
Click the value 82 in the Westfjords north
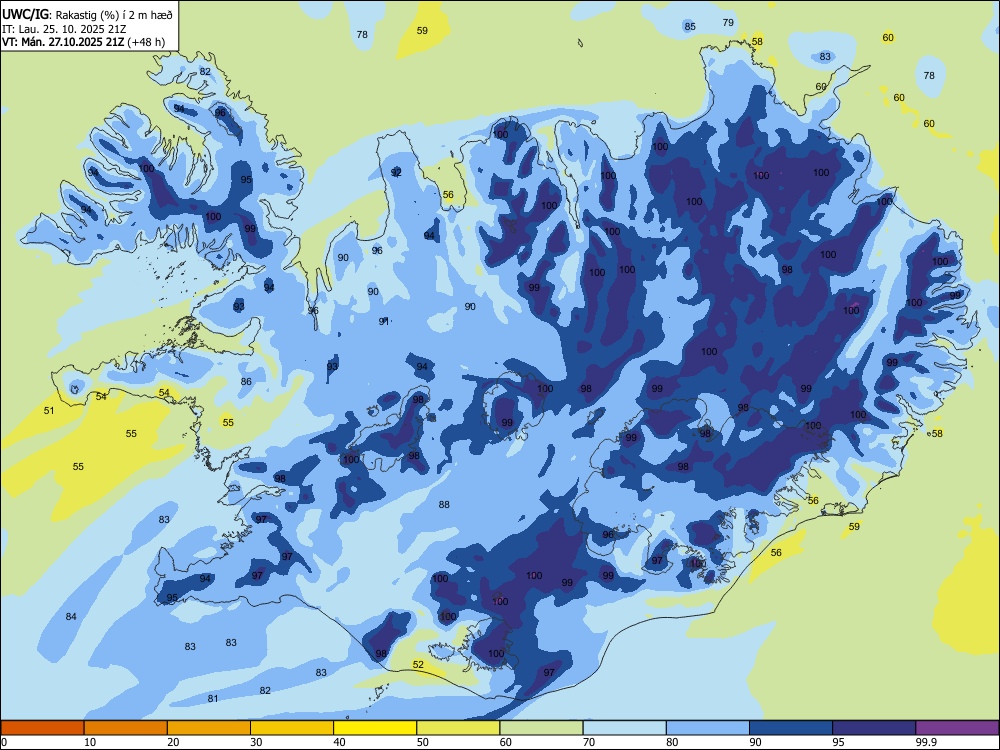tap(205, 71)
